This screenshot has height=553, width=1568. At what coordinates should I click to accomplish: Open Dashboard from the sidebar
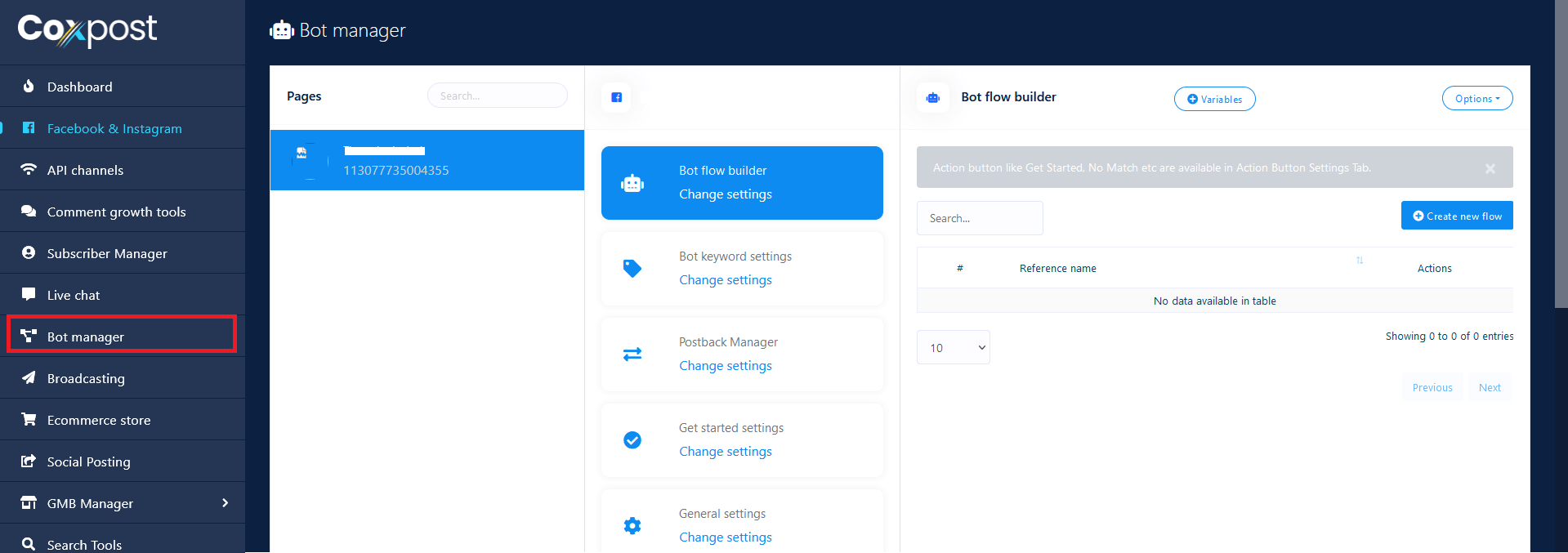79,87
